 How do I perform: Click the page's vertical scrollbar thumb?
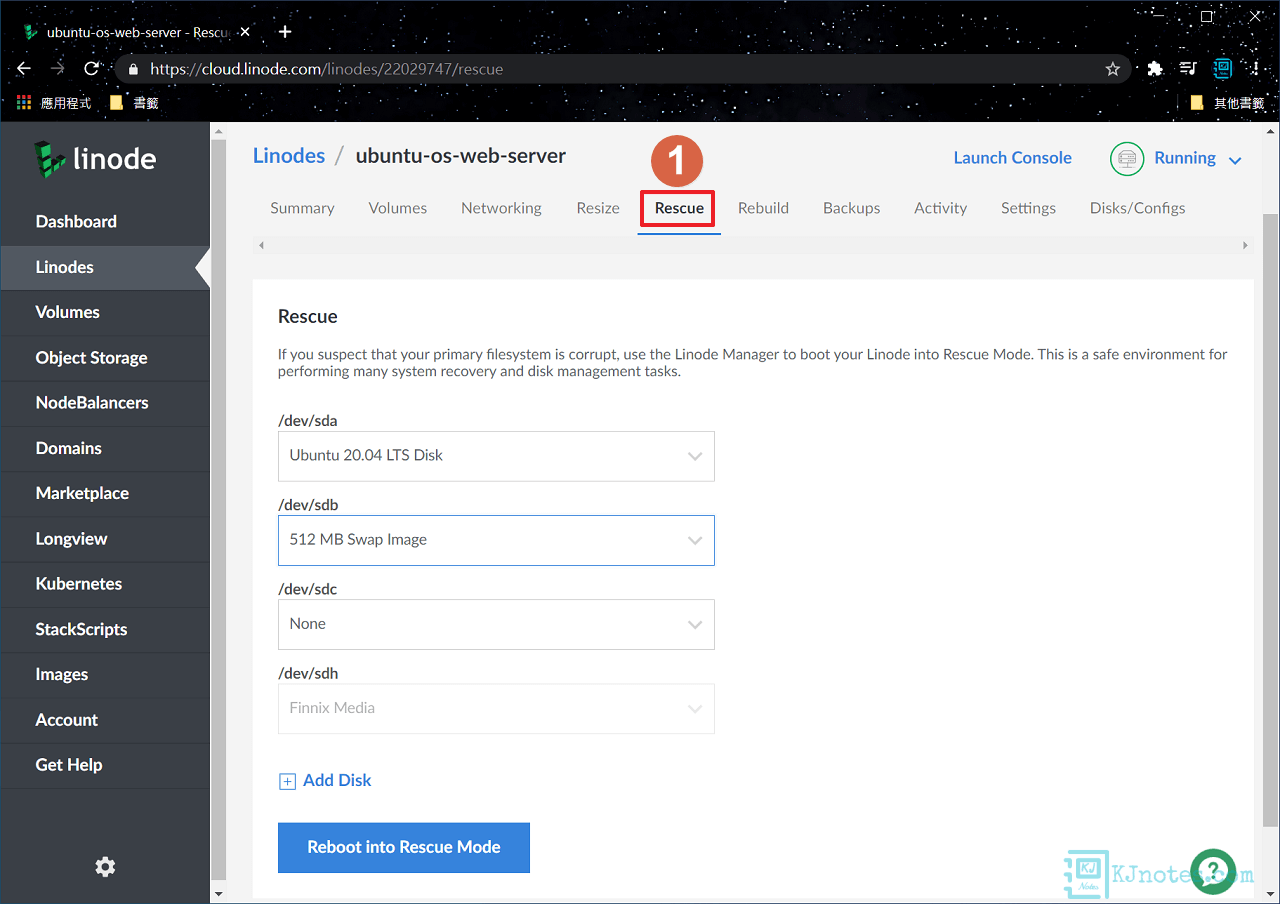click(1270, 518)
